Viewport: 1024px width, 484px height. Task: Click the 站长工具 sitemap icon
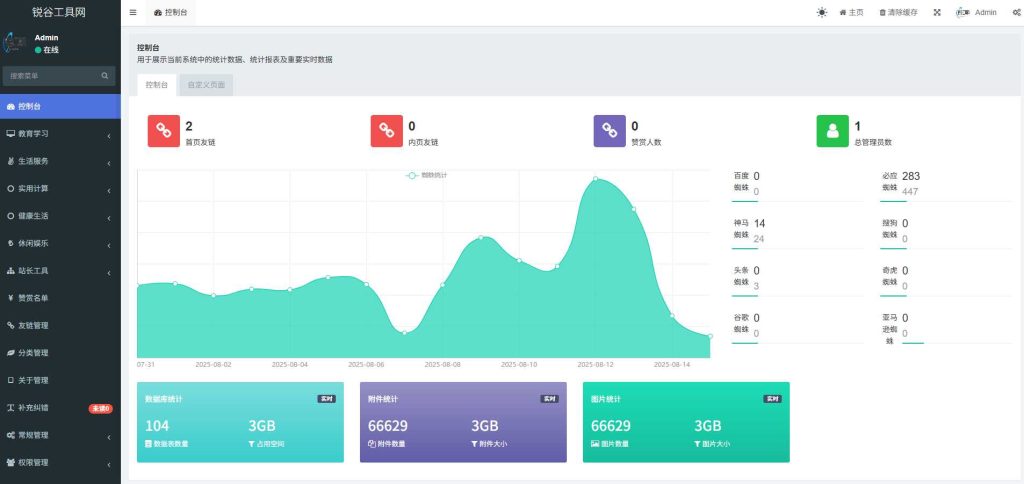pyautogui.click(x=10, y=271)
